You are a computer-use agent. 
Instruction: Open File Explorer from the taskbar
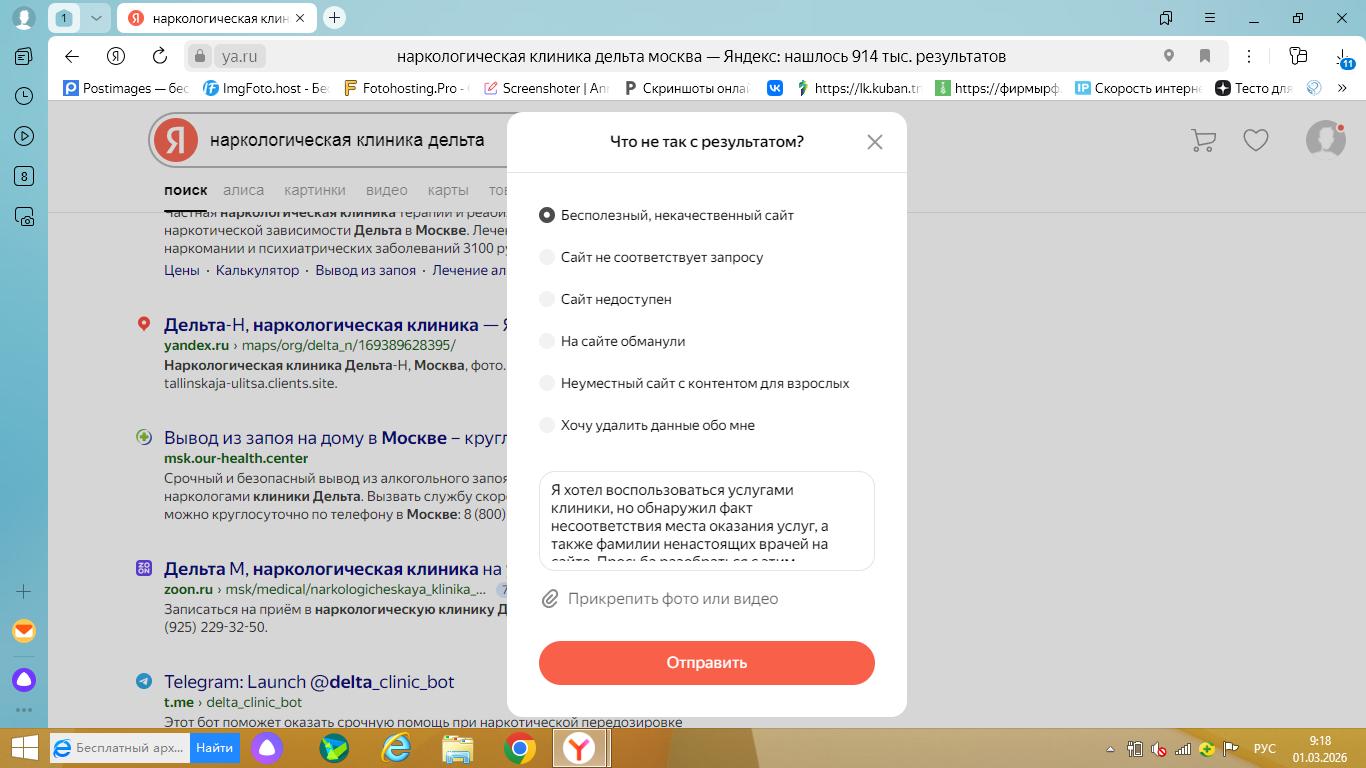click(458, 748)
